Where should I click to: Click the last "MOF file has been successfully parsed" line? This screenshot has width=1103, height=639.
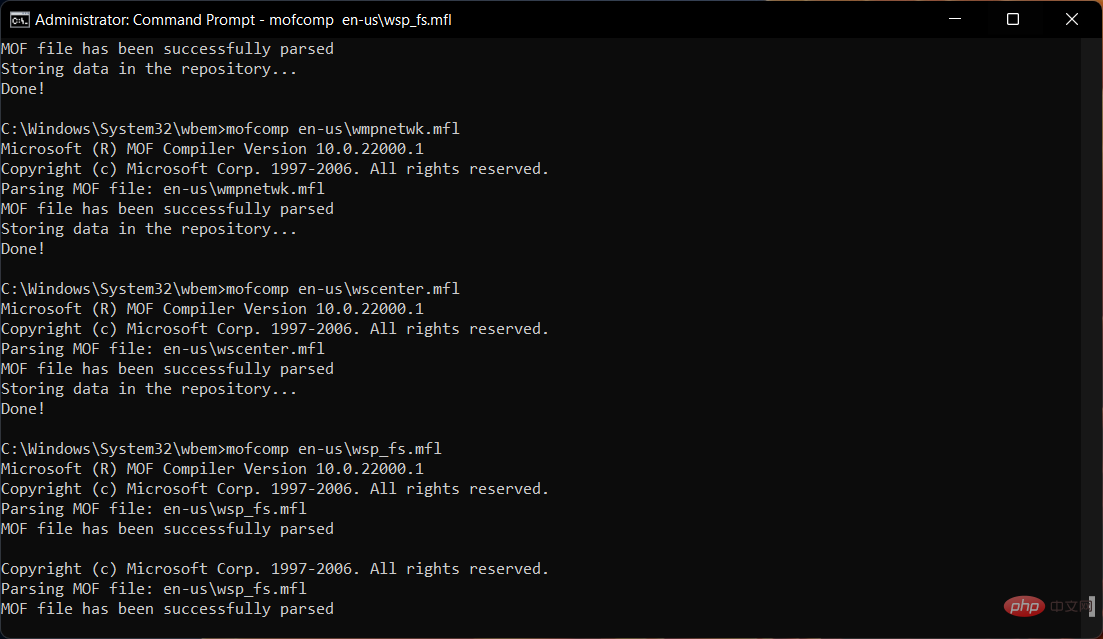[x=167, y=609]
